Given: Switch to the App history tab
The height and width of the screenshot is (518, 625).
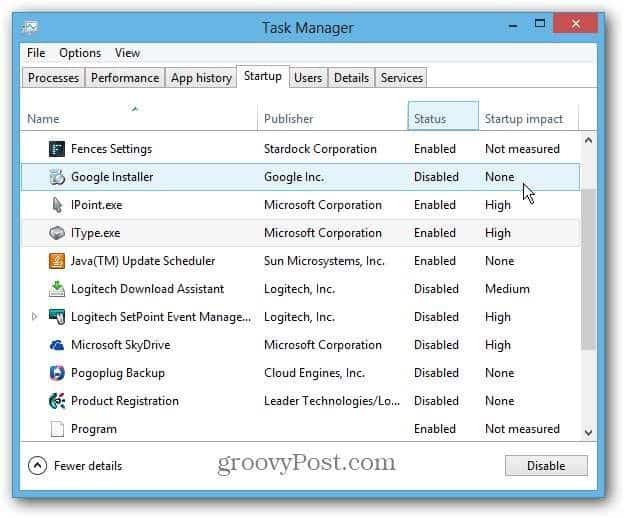Looking at the screenshot, I should pos(201,78).
